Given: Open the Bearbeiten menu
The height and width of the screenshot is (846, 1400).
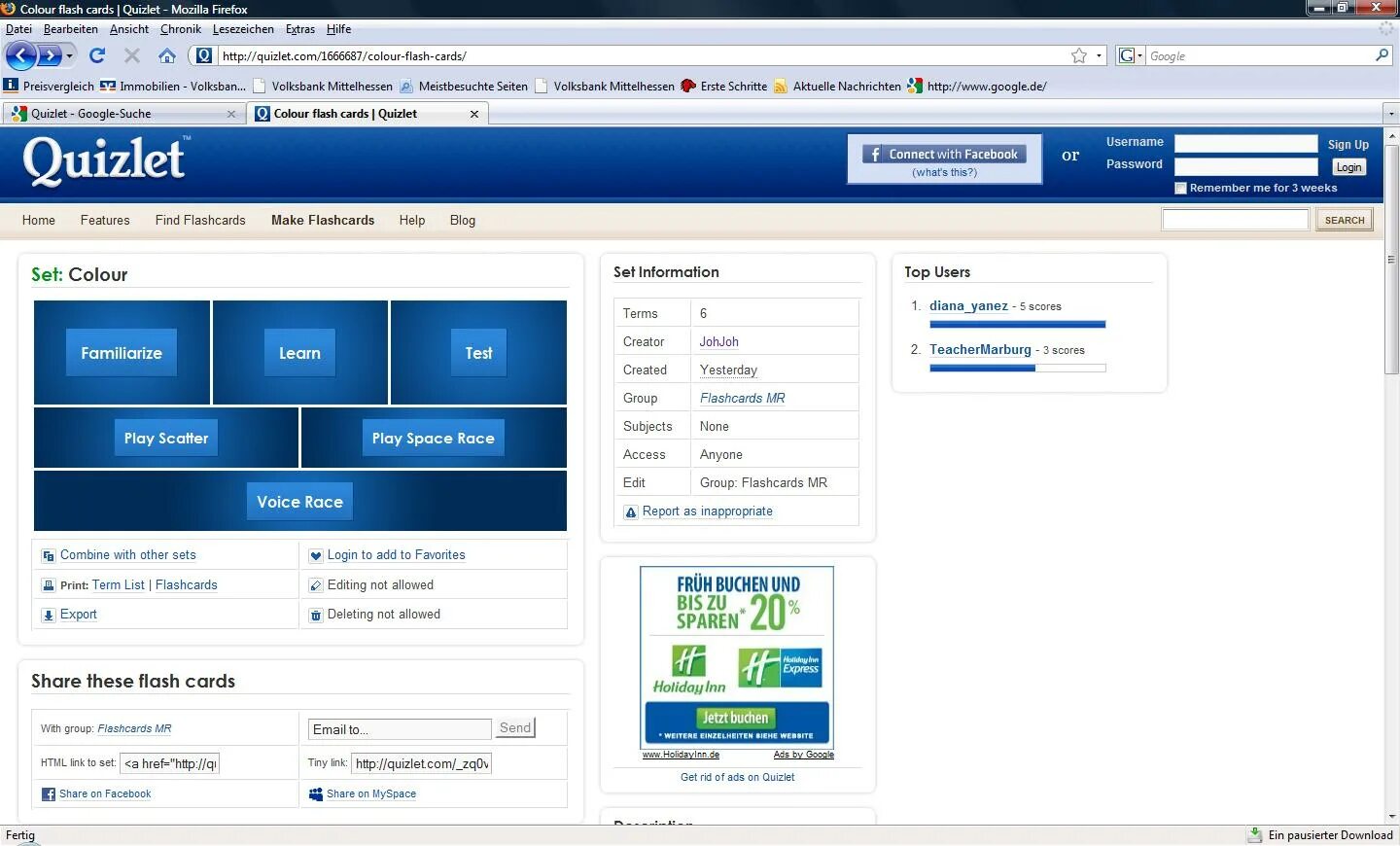Looking at the screenshot, I should click(71, 29).
